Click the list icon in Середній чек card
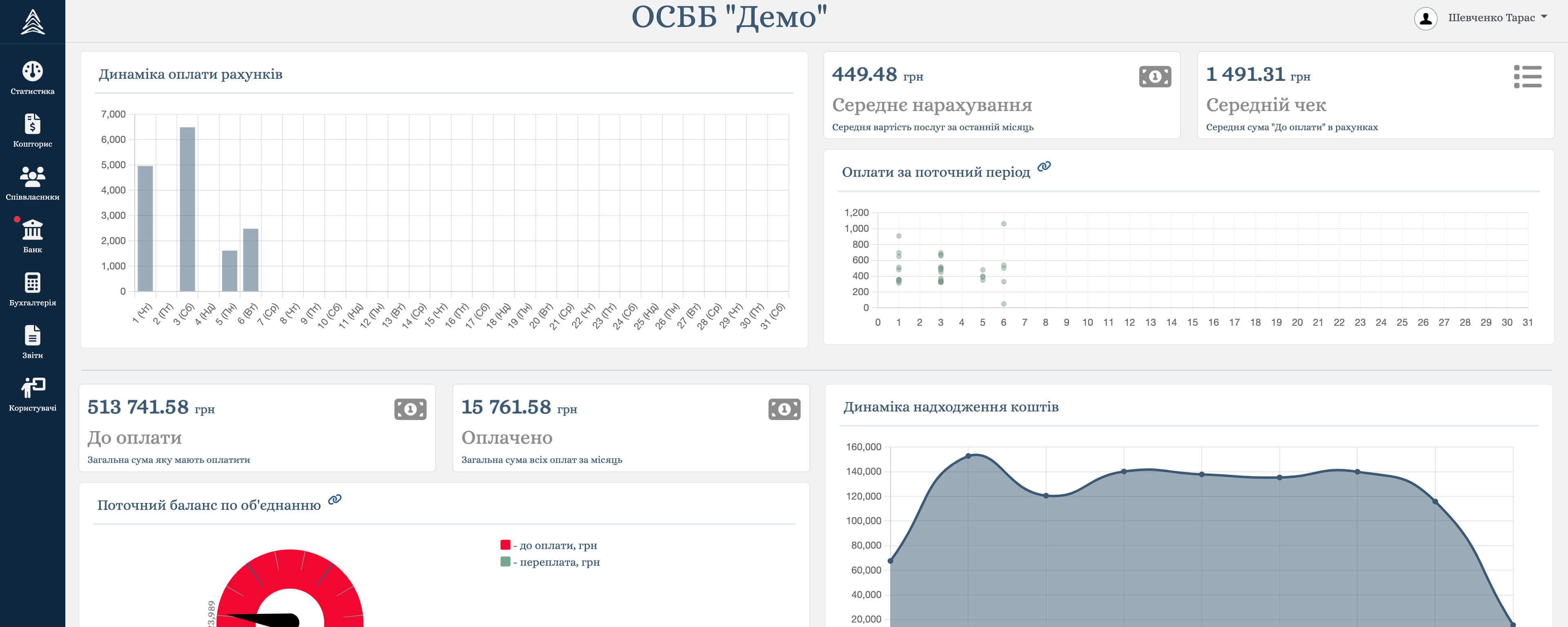The height and width of the screenshot is (627, 1568). tap(1527, 77)
